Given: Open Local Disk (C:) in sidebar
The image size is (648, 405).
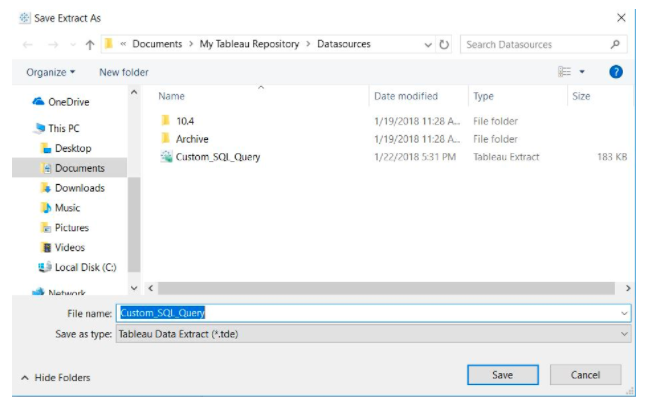Looking at the screenshot, I should click(86, 267).
